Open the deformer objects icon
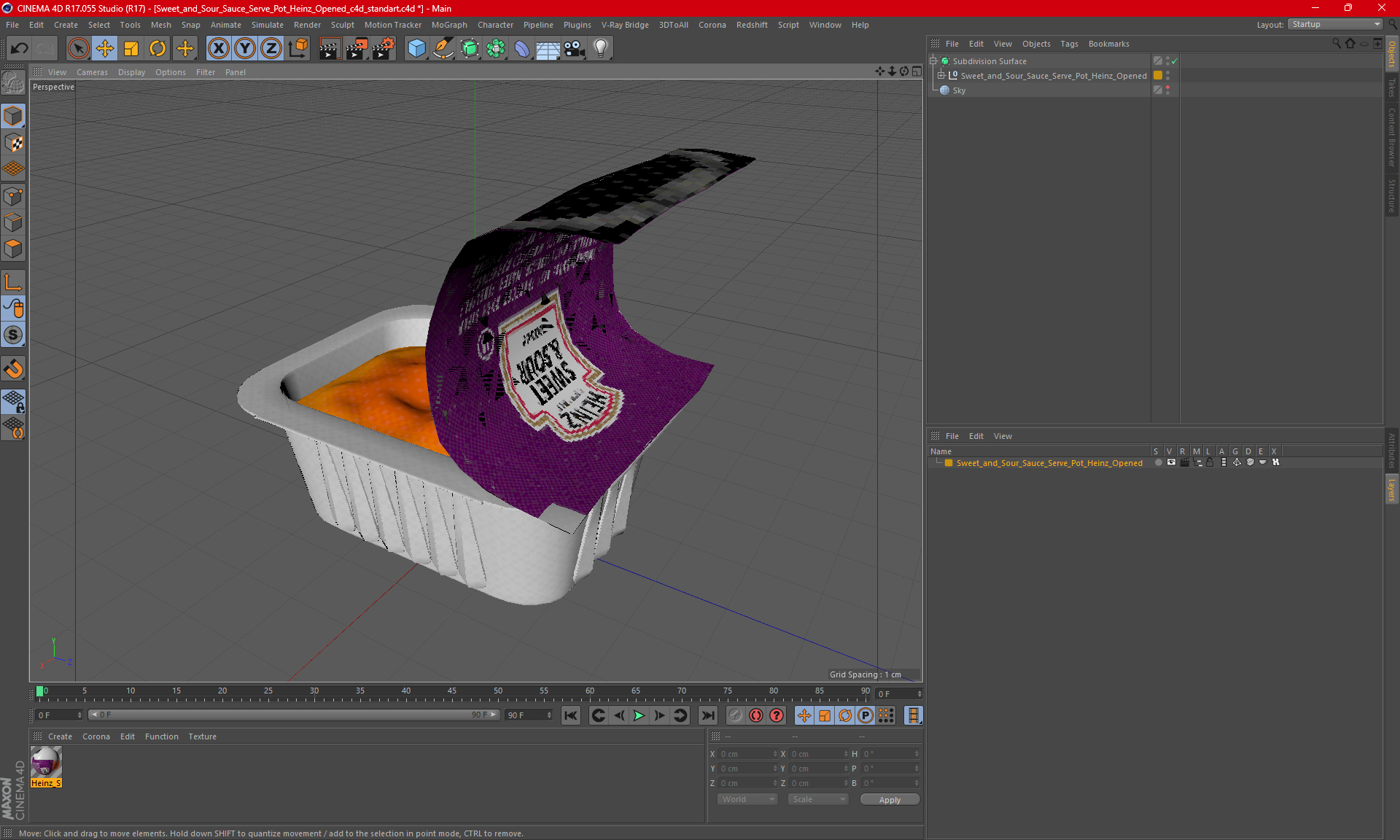 tap(522, 49)
